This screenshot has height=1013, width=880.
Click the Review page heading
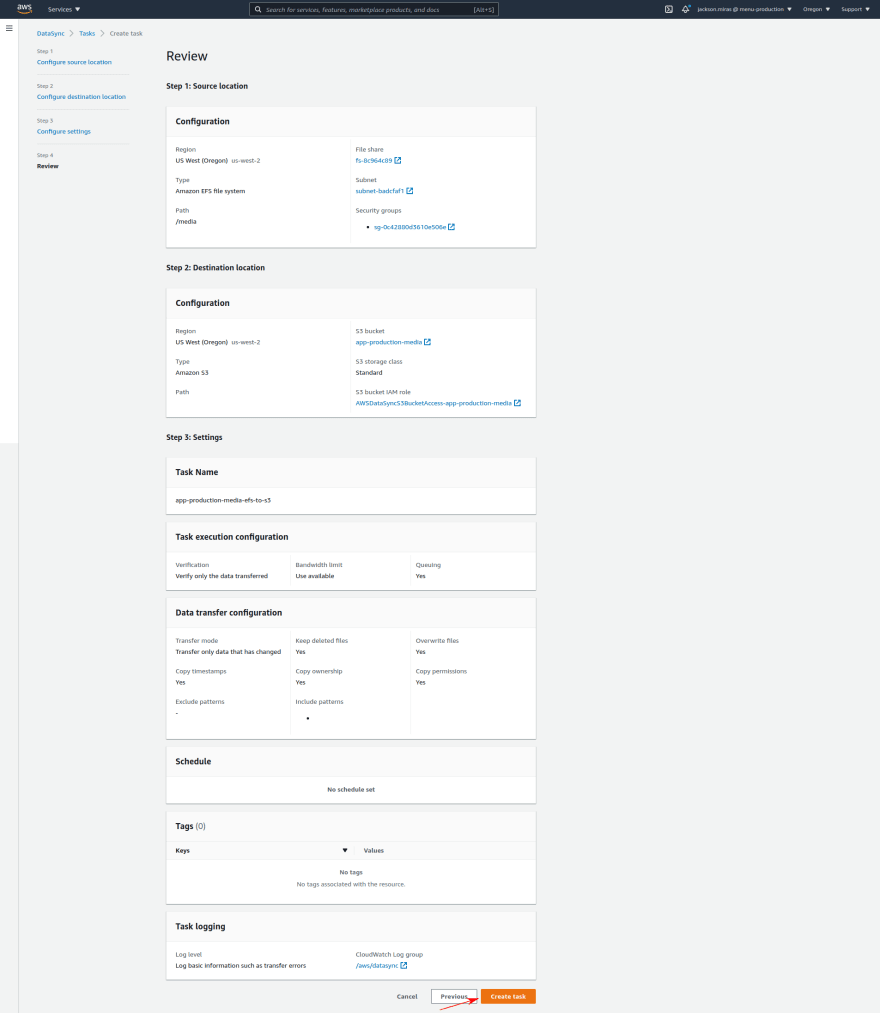(x=187, y=56)
